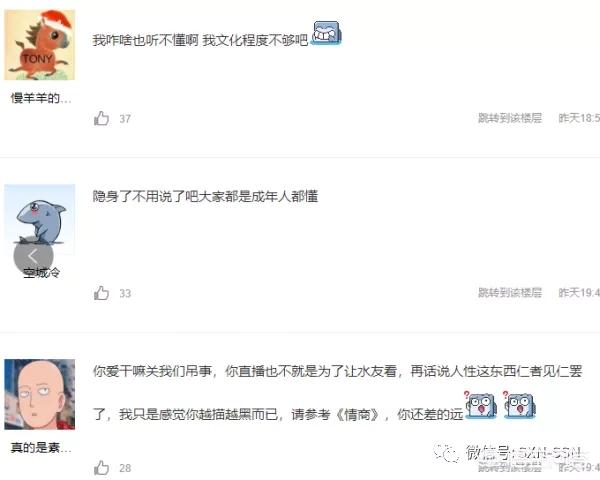
Task: Open the TONY horse avatar profile
Action: (x=39, y=45)
